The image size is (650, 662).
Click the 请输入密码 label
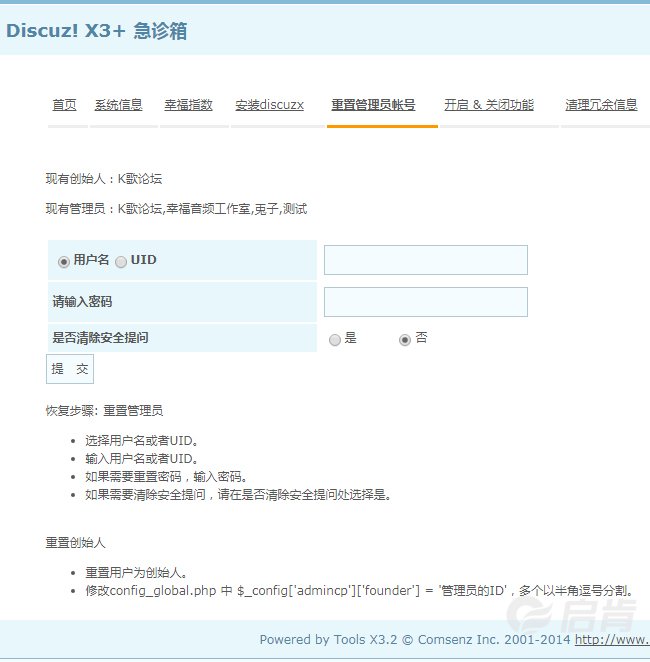(x=82, y=301)
